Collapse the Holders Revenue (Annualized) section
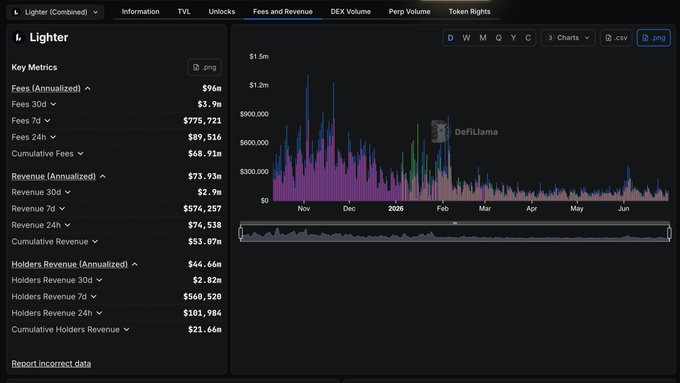 [x=135, y=265]
